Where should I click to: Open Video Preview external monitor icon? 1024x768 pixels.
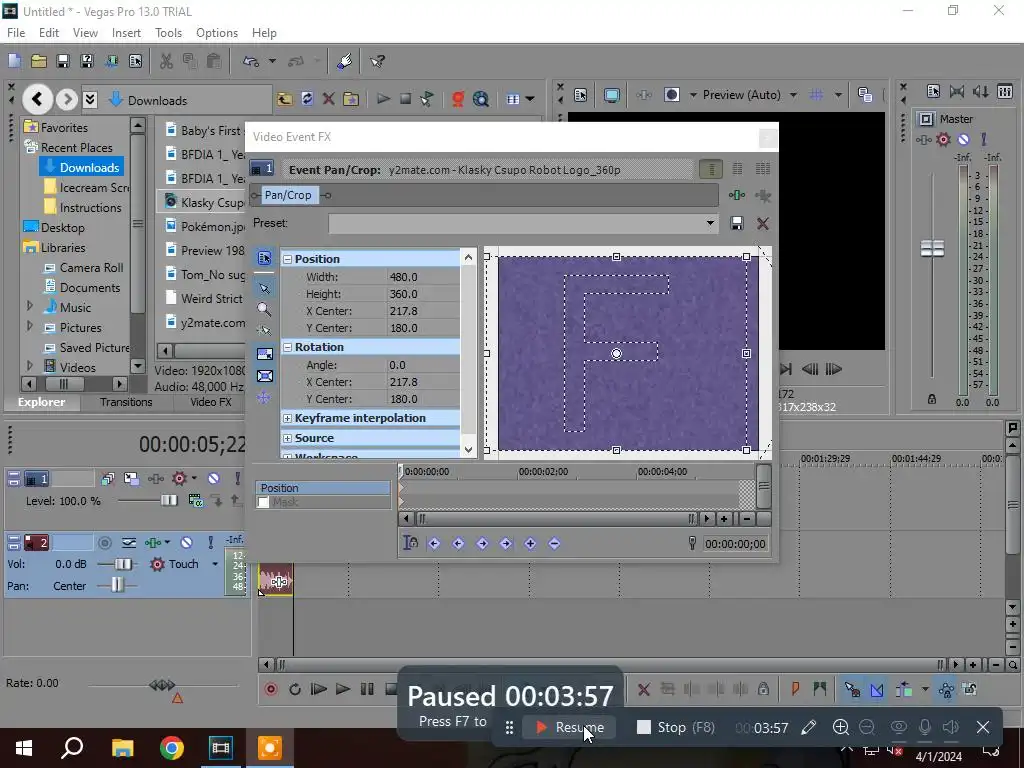pyautogui.click(x=611, y=95)
